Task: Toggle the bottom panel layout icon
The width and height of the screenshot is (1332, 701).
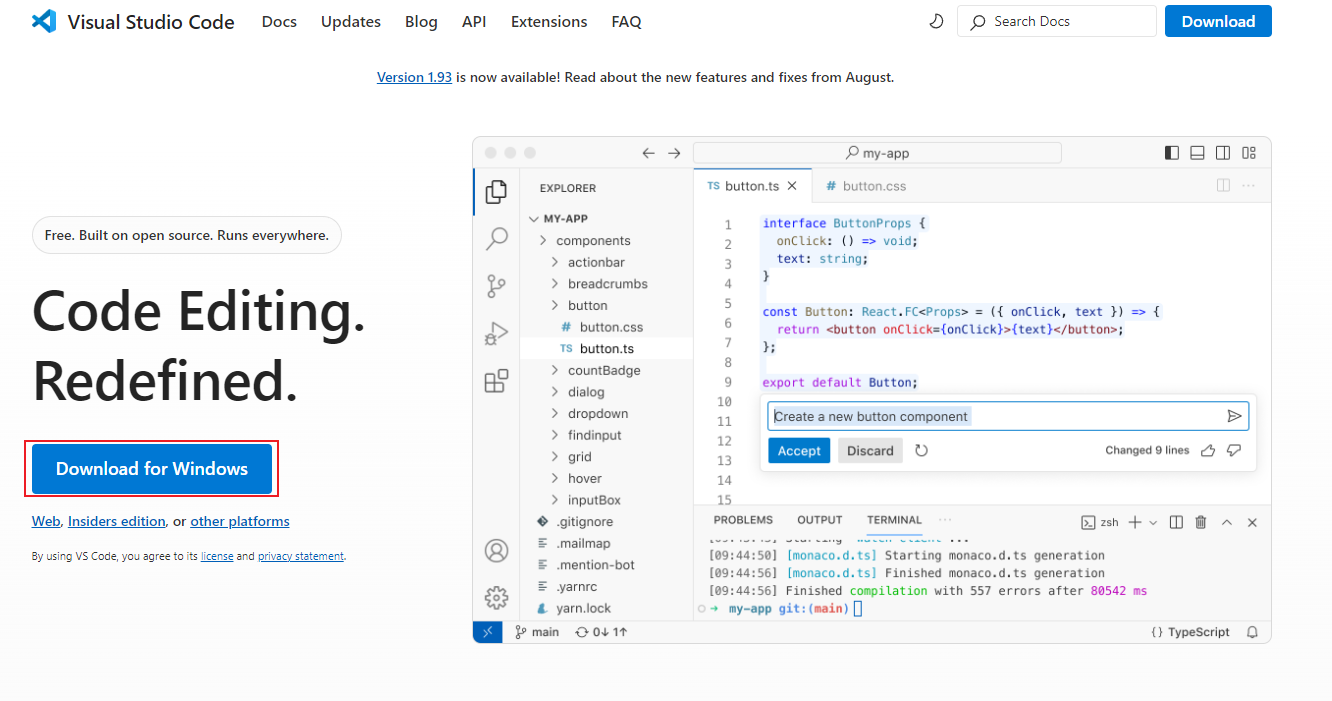Action: [1197, 153]
